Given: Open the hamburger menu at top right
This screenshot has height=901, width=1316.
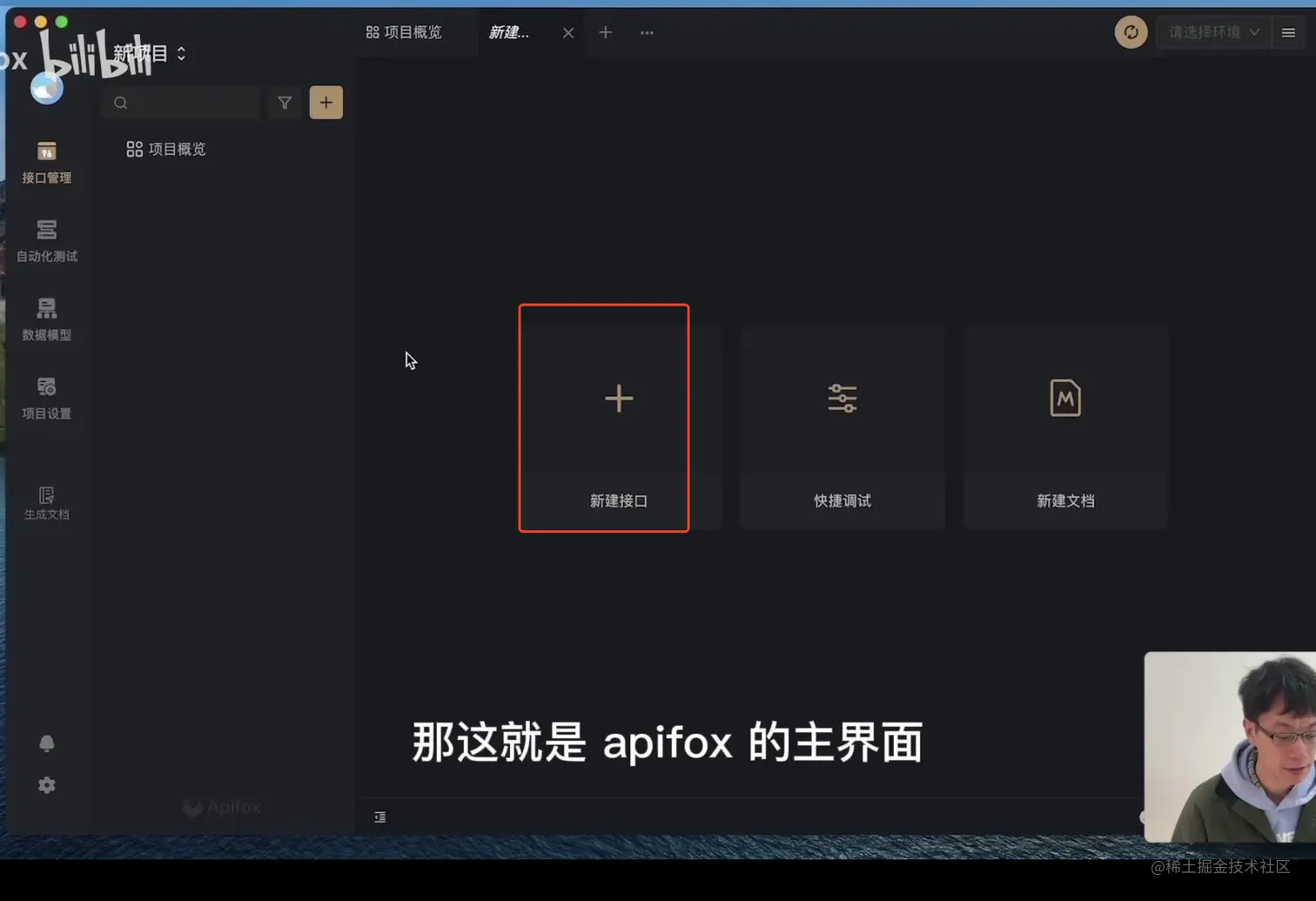Looking at the screenshot, I should tap(1289, 33).
